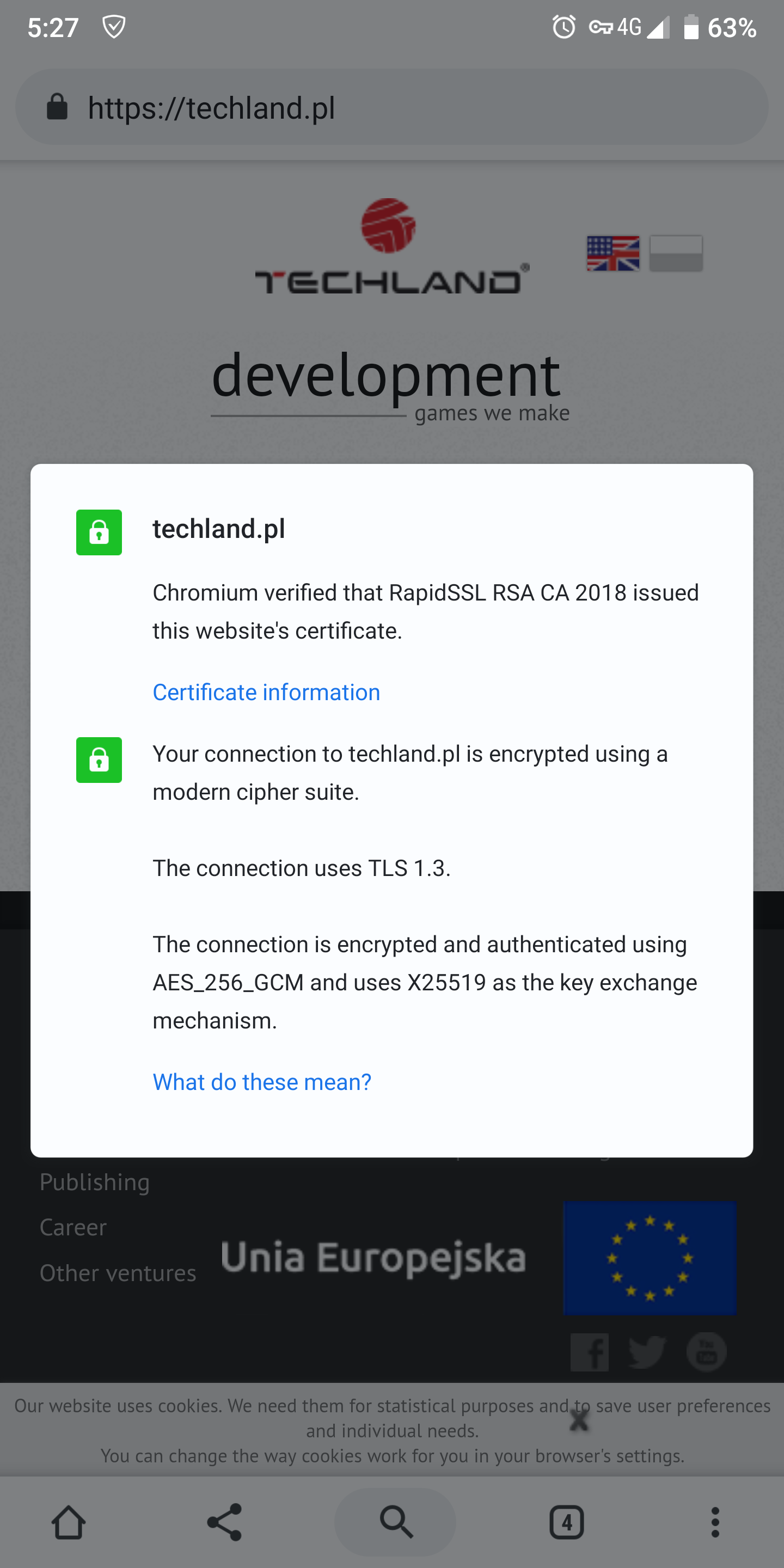Tap the address bar URL field
The image size is (784, 1568).
coord(212,107)
